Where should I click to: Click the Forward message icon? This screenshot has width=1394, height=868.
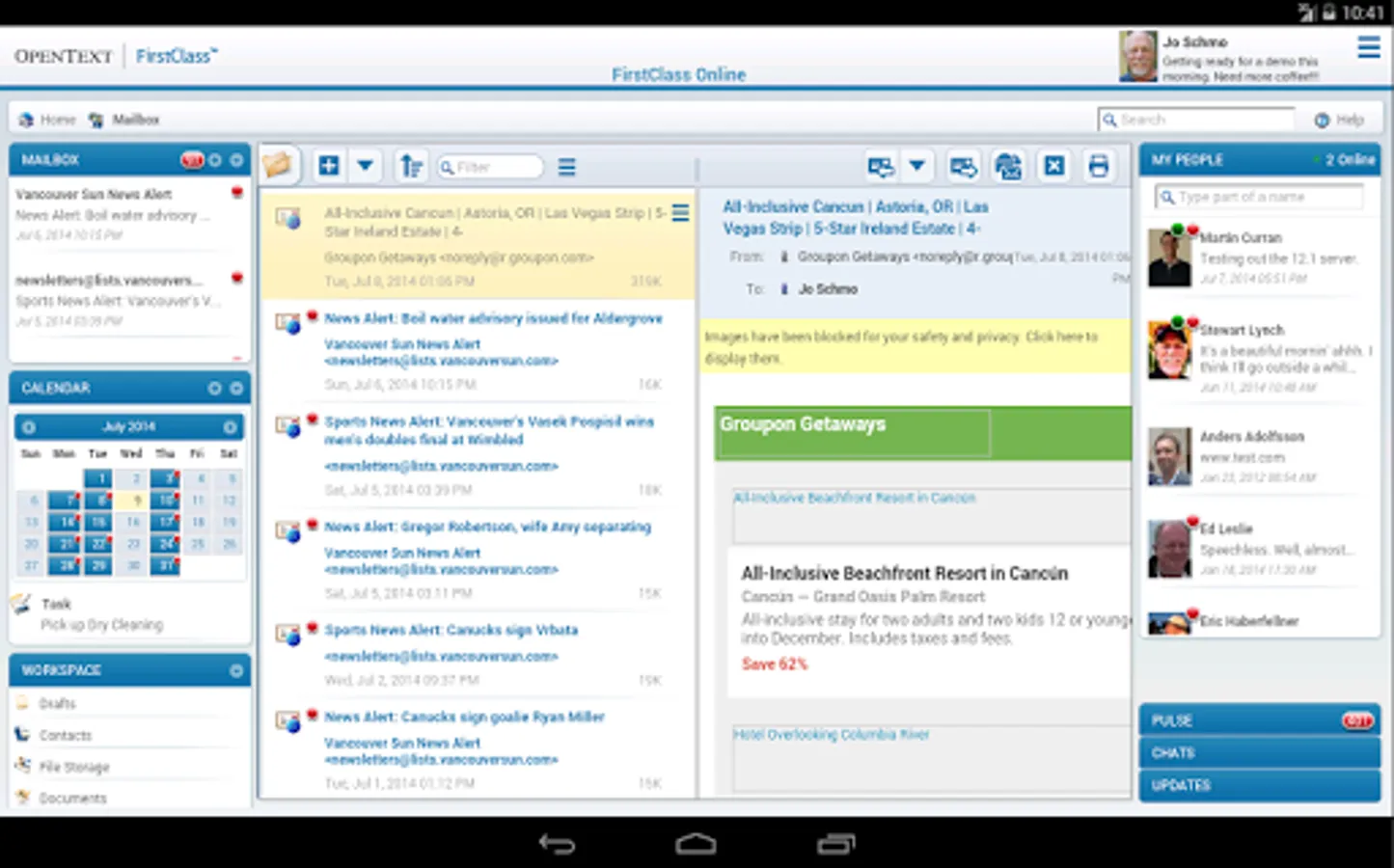[x=963, y=166]
